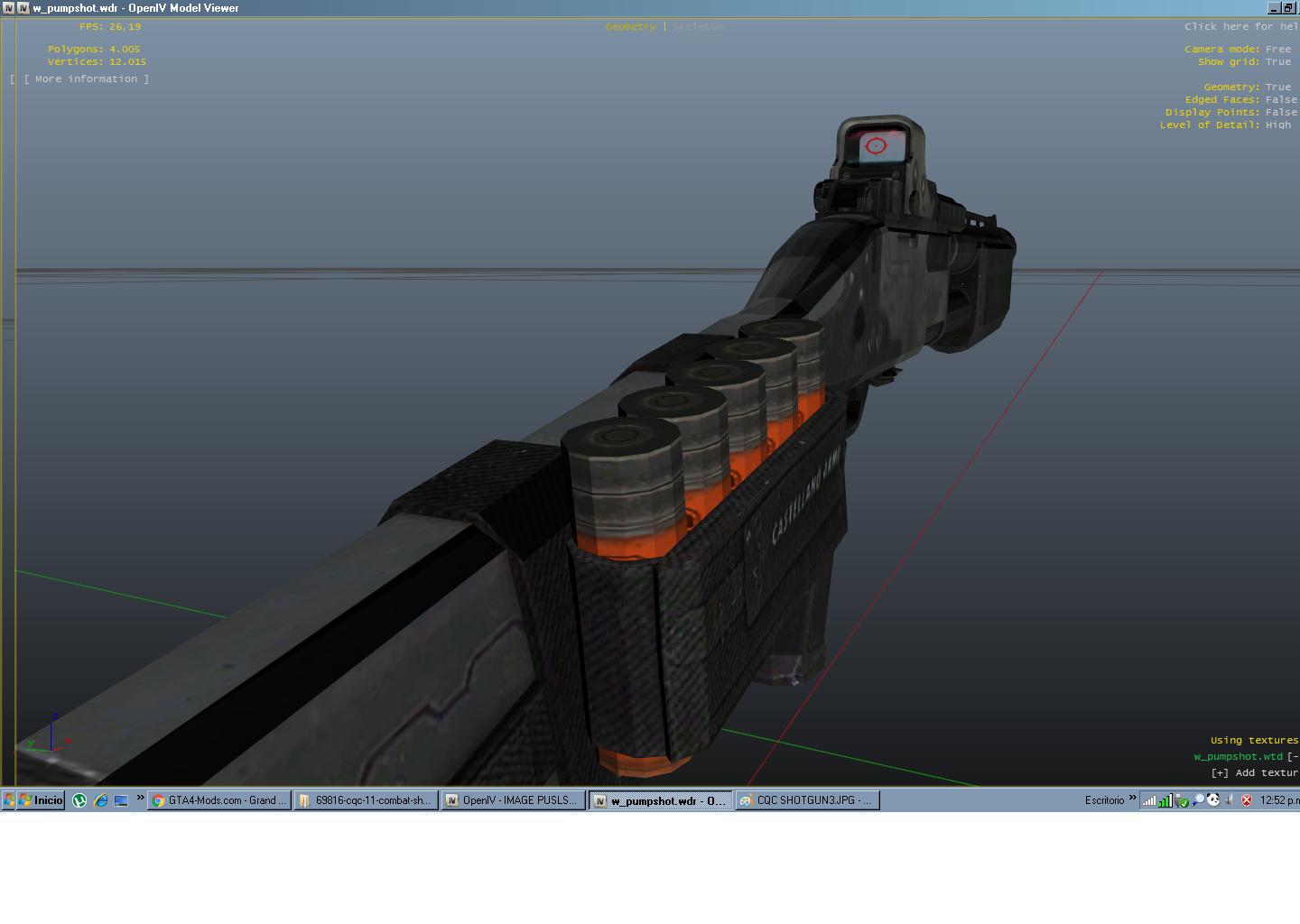Open the Inicio start menu

coord(41,800)
